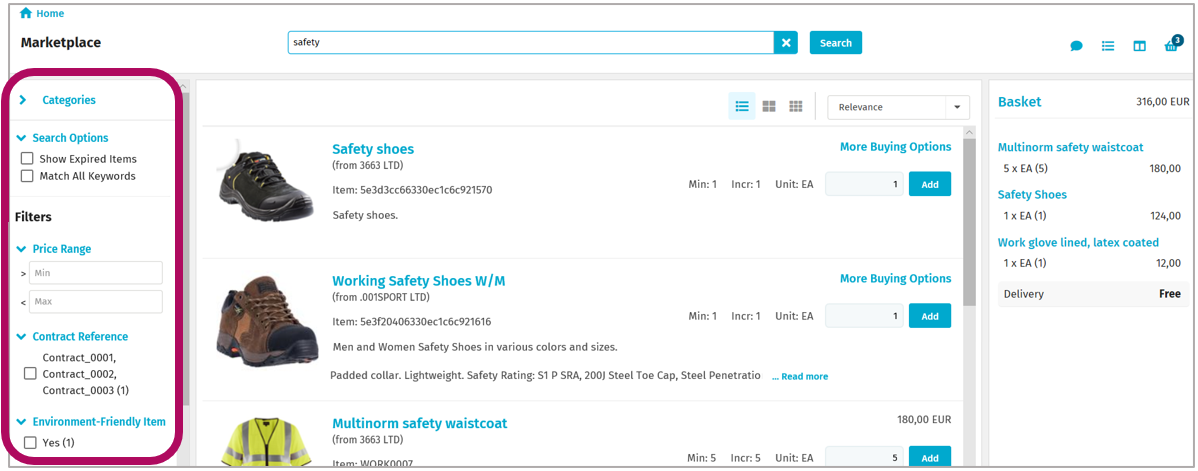Add Multinorm safety waistcoat to basket
The image size is (1198, 471).
[x=930, y=457]
